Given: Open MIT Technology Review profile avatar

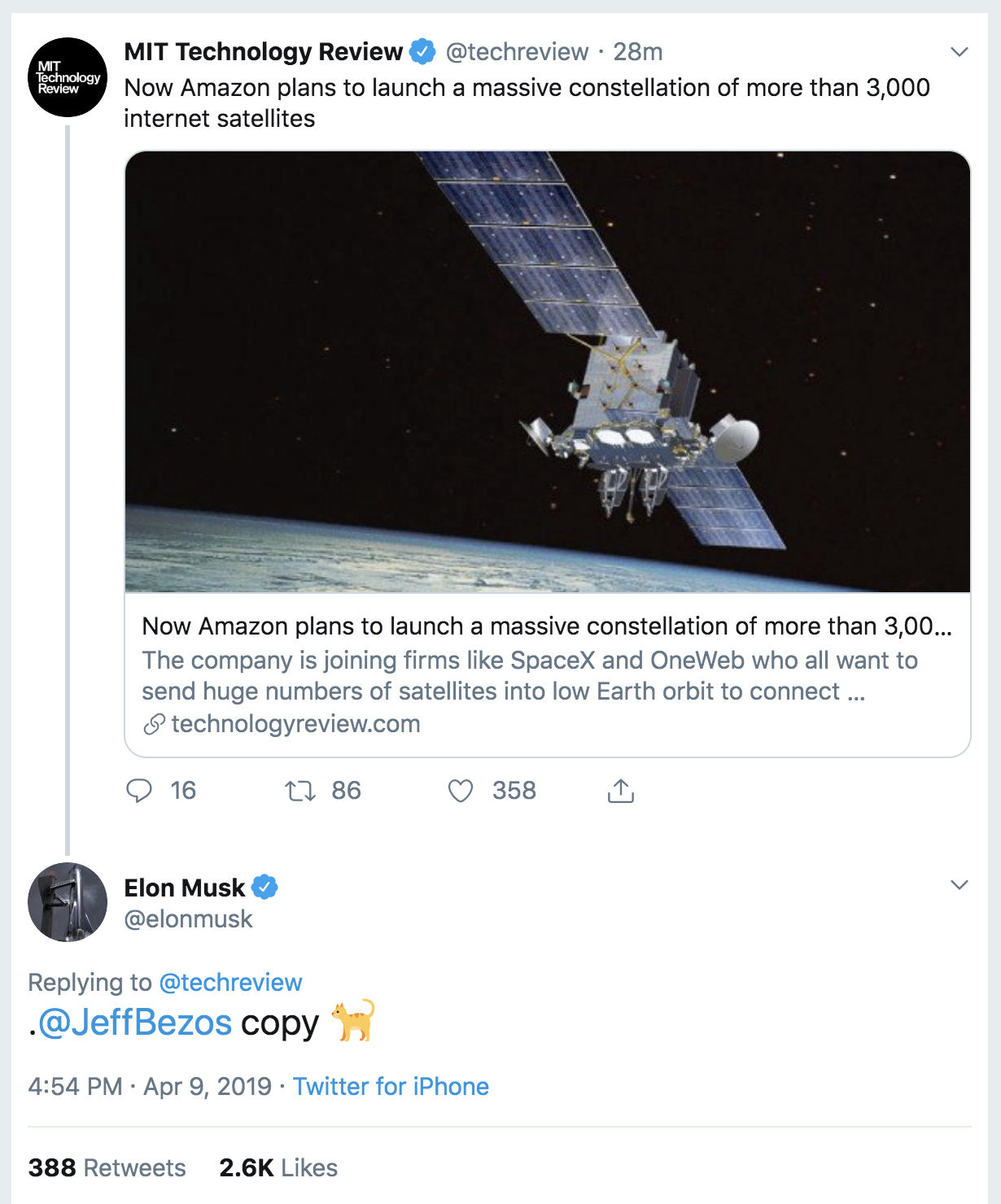Looking at the screenshot, I should pos(68,77).
